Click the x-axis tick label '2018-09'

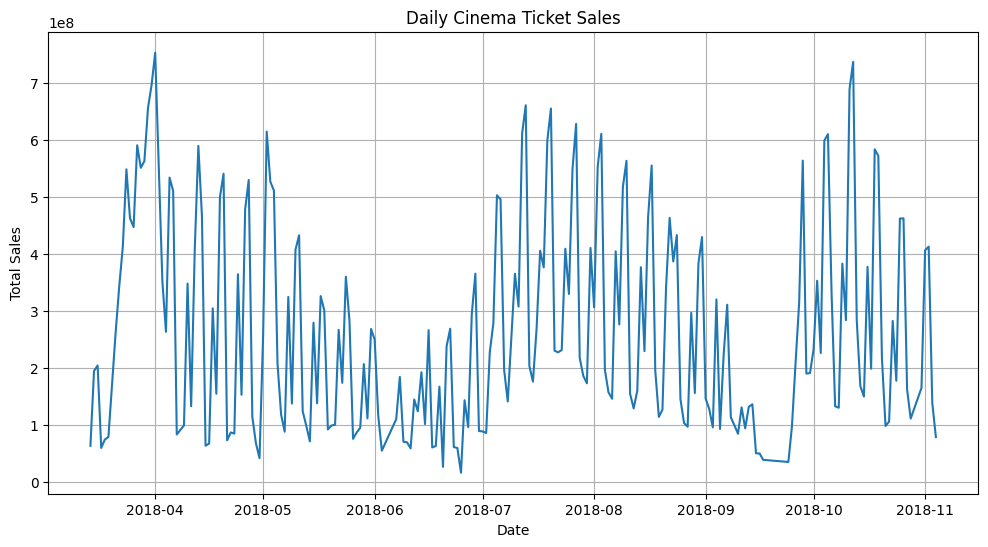pos(706,510)
